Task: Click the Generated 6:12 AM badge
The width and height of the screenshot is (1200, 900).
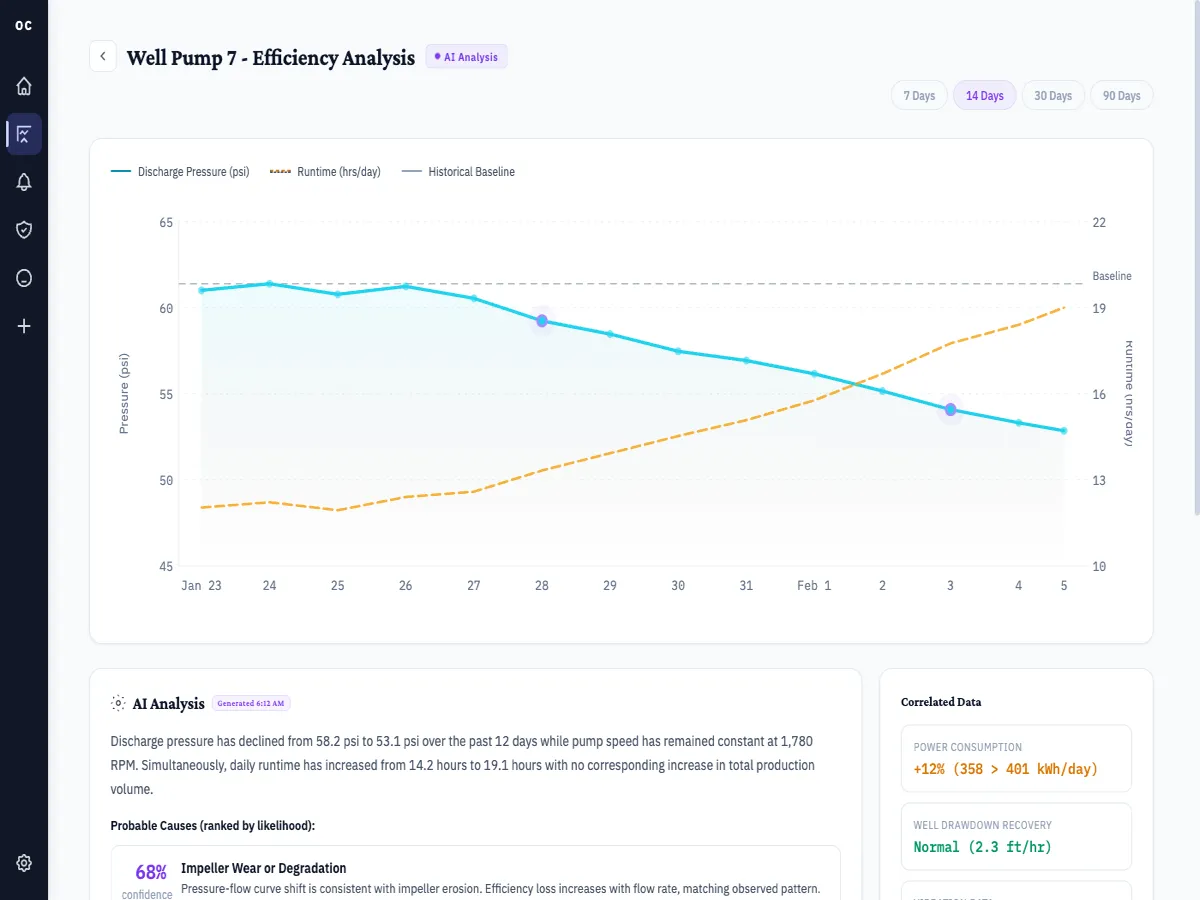Action: pyautogui.click(x=251, y=703)
